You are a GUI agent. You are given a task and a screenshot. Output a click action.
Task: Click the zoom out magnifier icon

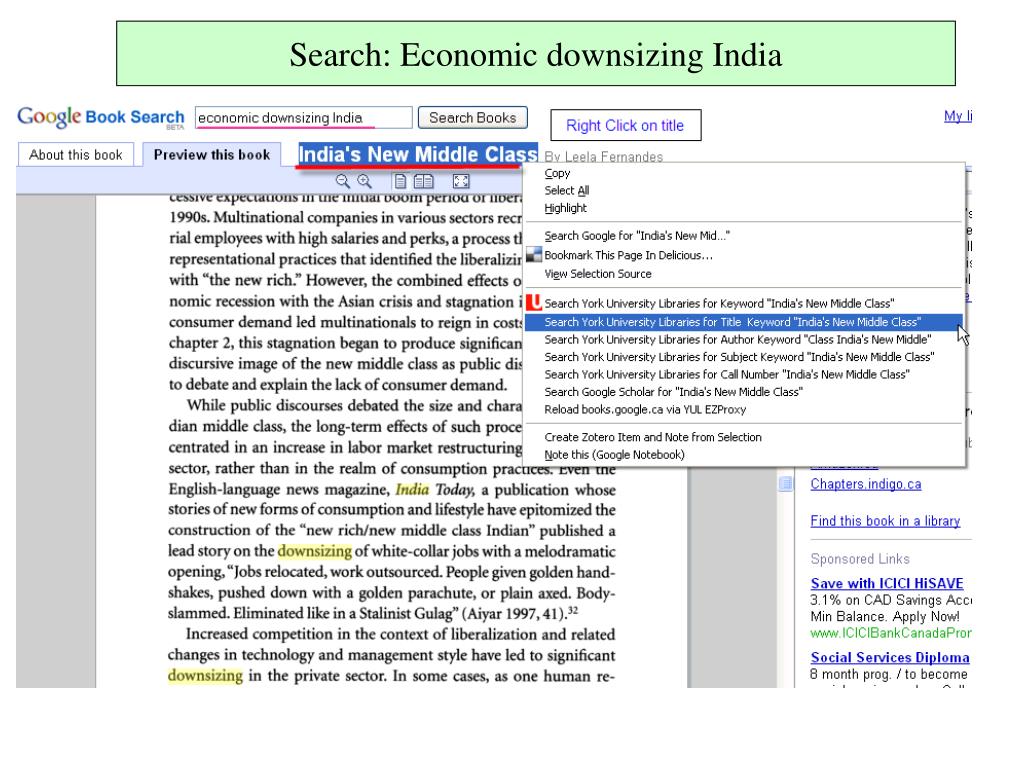pos(342,182)
